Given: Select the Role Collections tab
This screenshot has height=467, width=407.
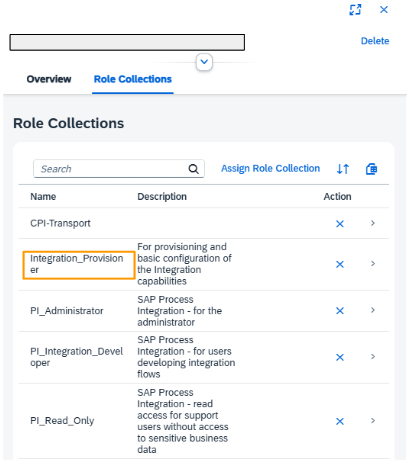Looking at the screenshot, I should click(133, 79).
